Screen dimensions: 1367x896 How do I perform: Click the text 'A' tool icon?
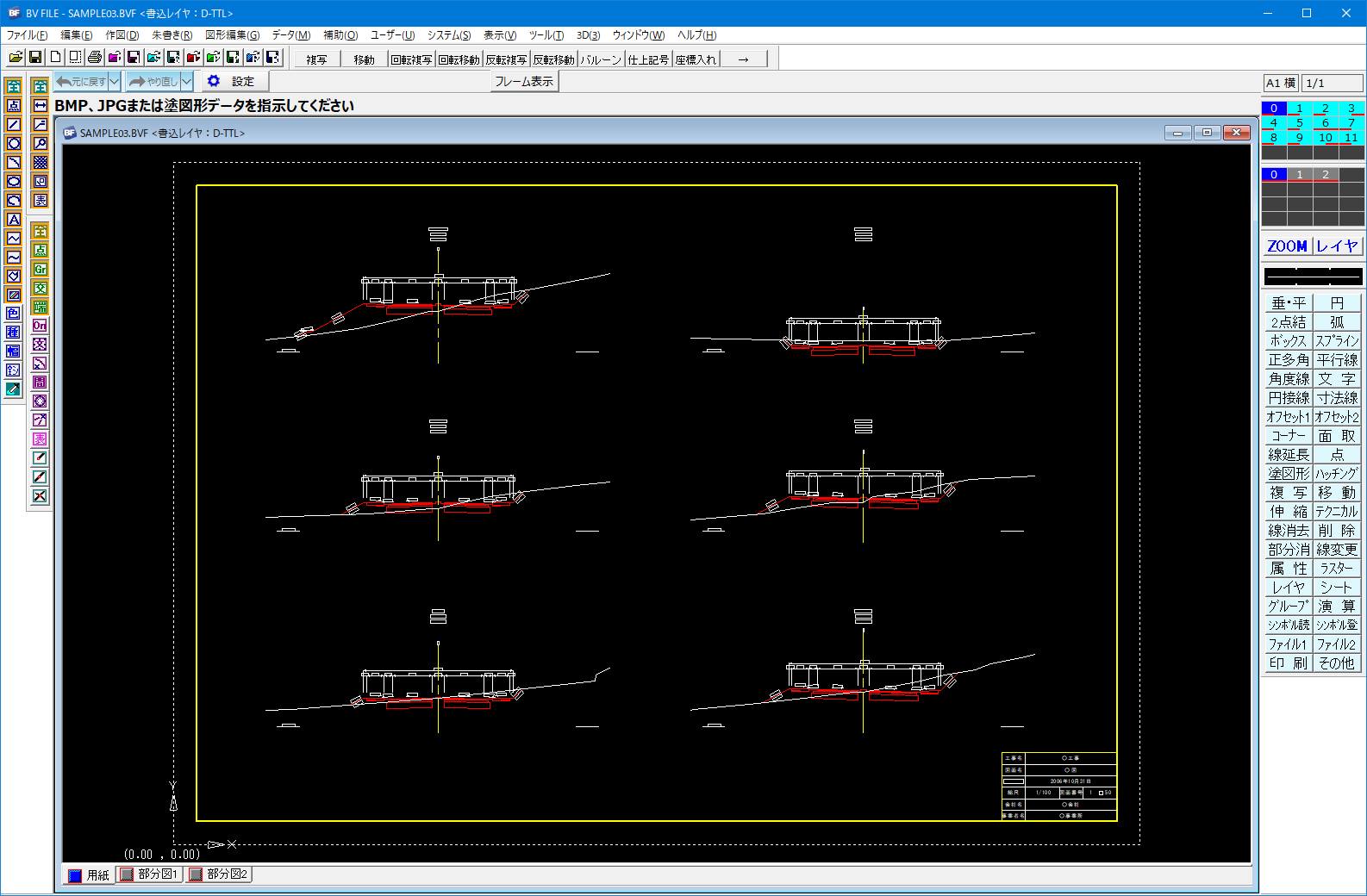point(14,220)
